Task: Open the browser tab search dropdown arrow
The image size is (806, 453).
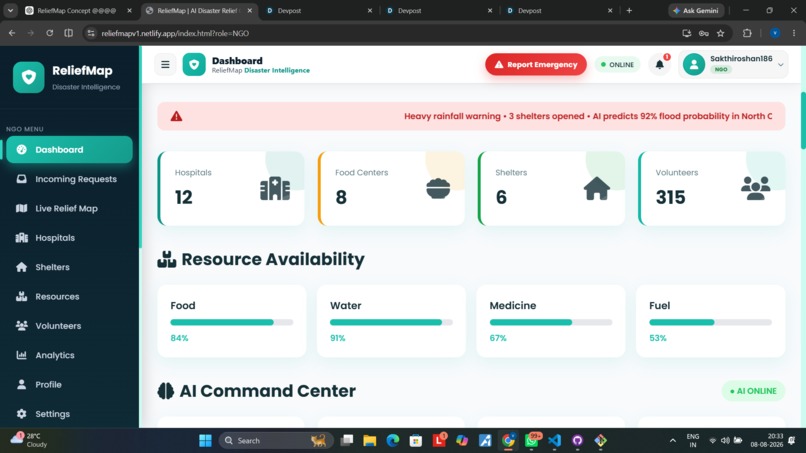Action: coord(10,10)
